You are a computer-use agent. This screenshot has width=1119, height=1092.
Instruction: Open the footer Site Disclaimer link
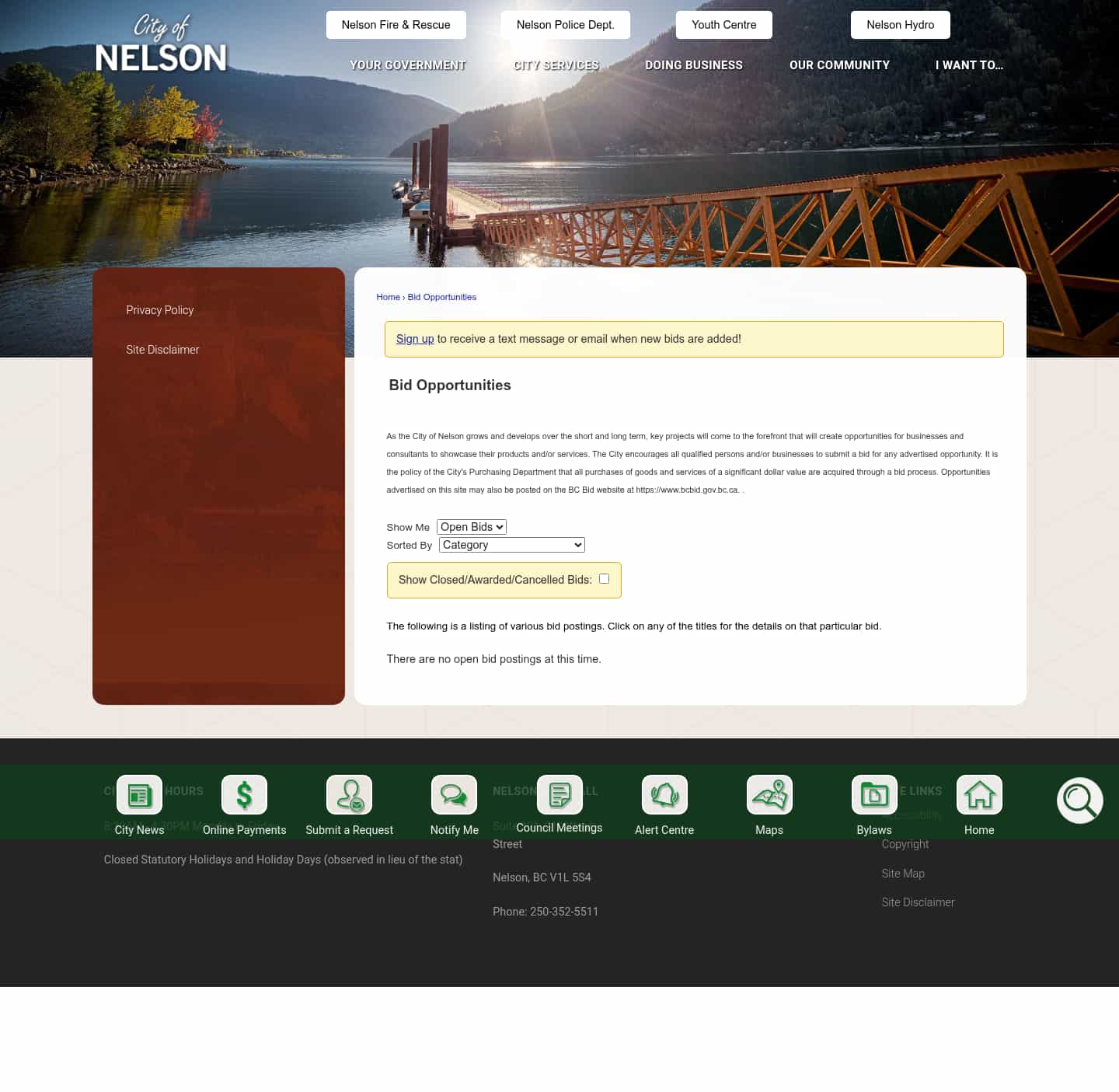(x=918, y=902)
